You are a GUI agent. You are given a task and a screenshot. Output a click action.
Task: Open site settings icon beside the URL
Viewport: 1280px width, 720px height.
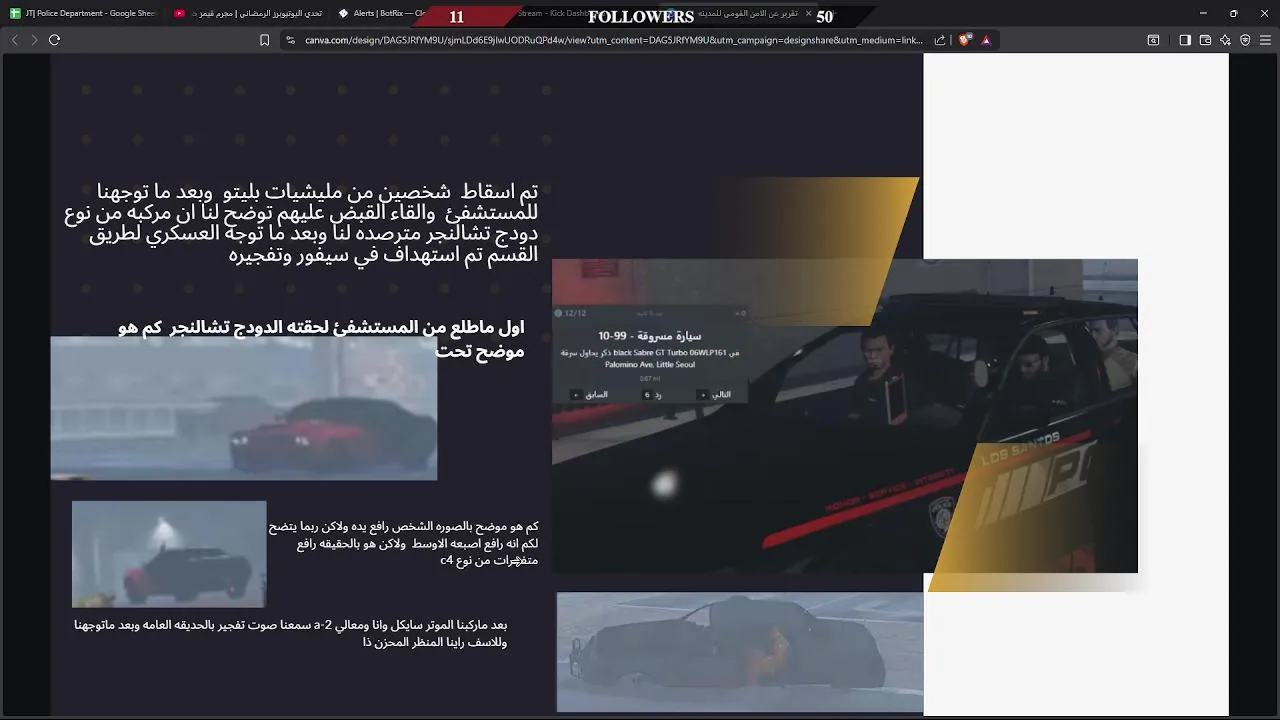tap(290, 40)
